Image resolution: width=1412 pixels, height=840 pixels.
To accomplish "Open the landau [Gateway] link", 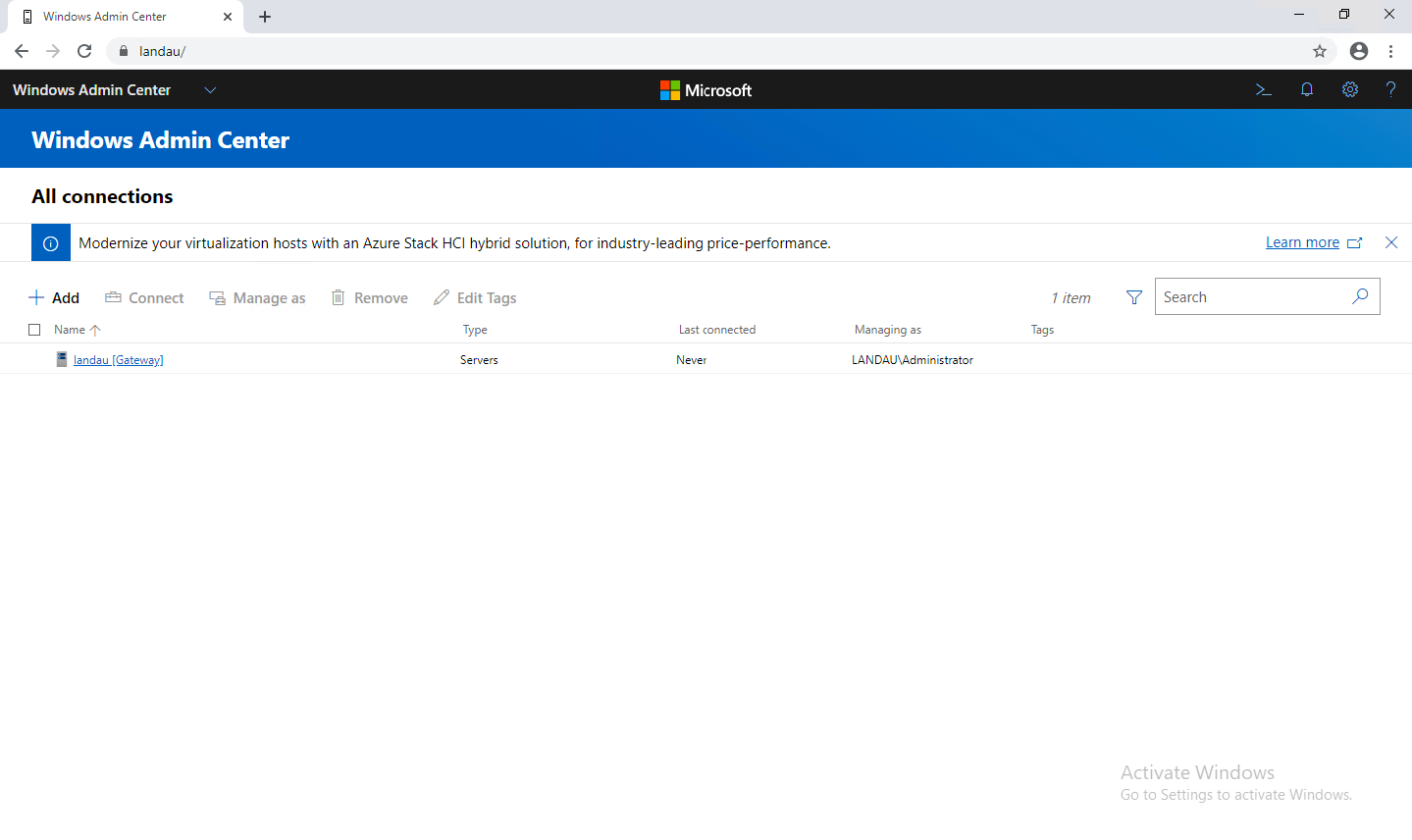I will point(119,360).
